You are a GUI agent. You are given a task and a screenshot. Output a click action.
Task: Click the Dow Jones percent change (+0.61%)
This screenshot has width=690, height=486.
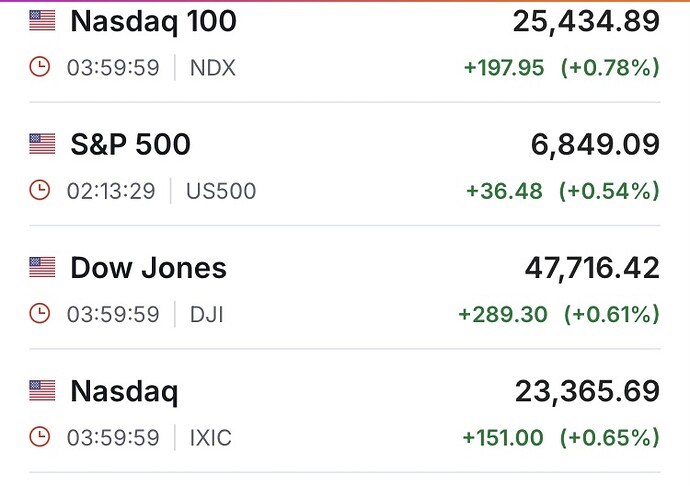pos(612,315)
